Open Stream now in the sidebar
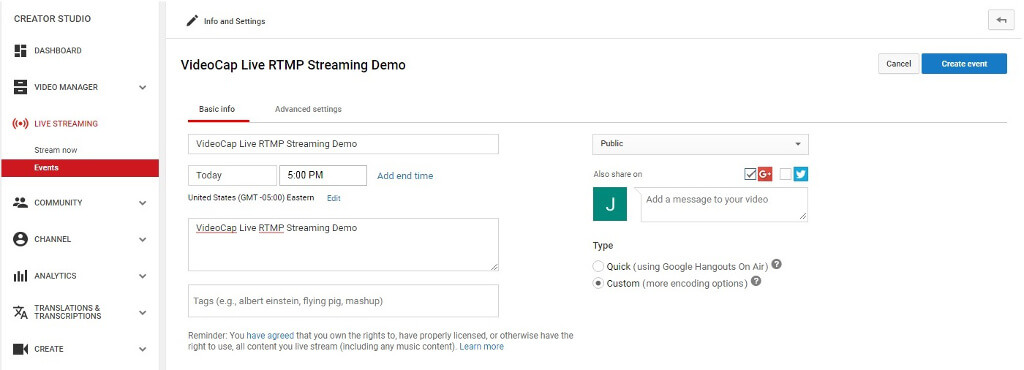Viewport: 1024px width, 370px height. coord(56,150)
